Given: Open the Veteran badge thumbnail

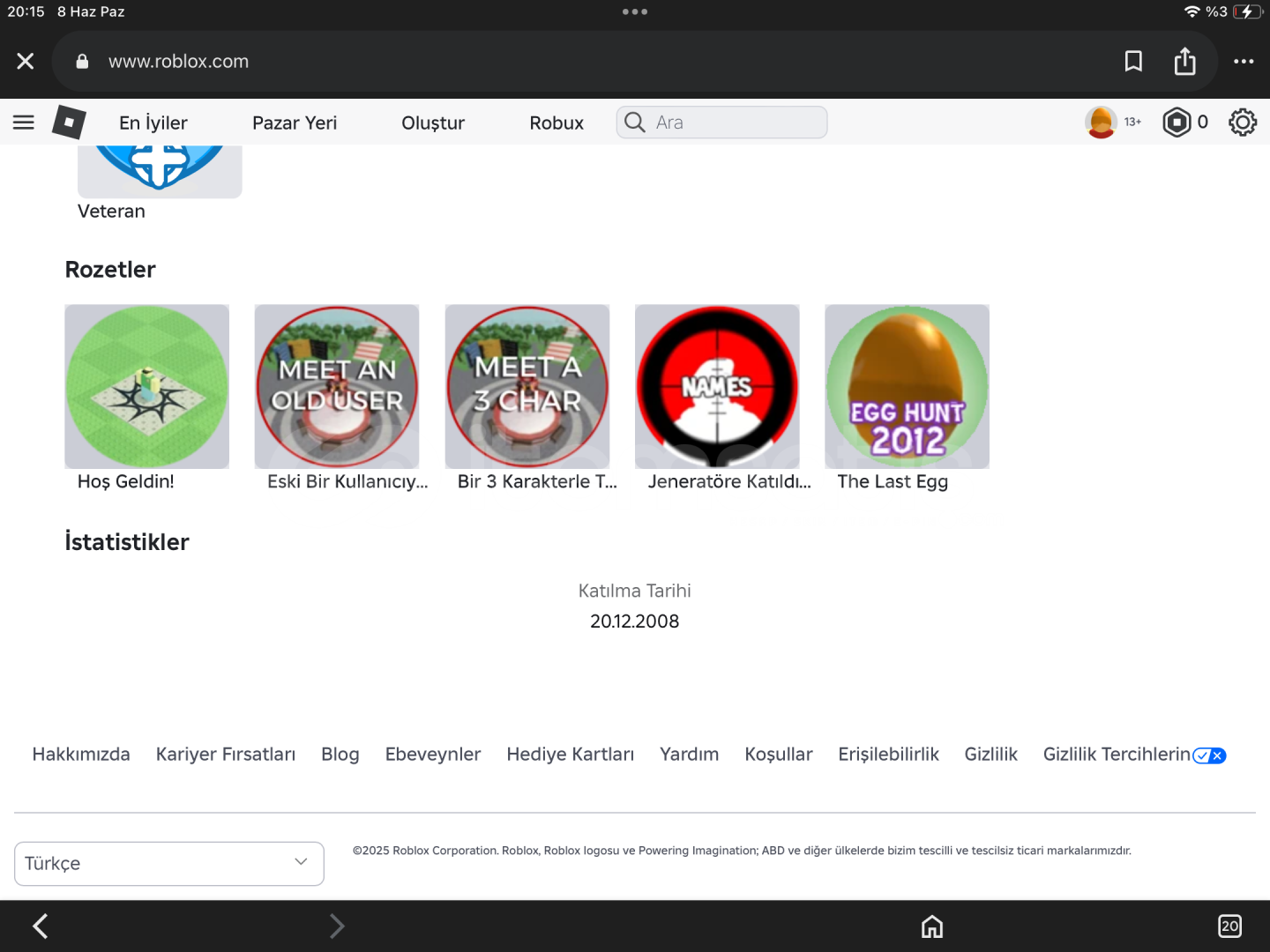Looking at the screenshot, I should click(x=160, y=171).
